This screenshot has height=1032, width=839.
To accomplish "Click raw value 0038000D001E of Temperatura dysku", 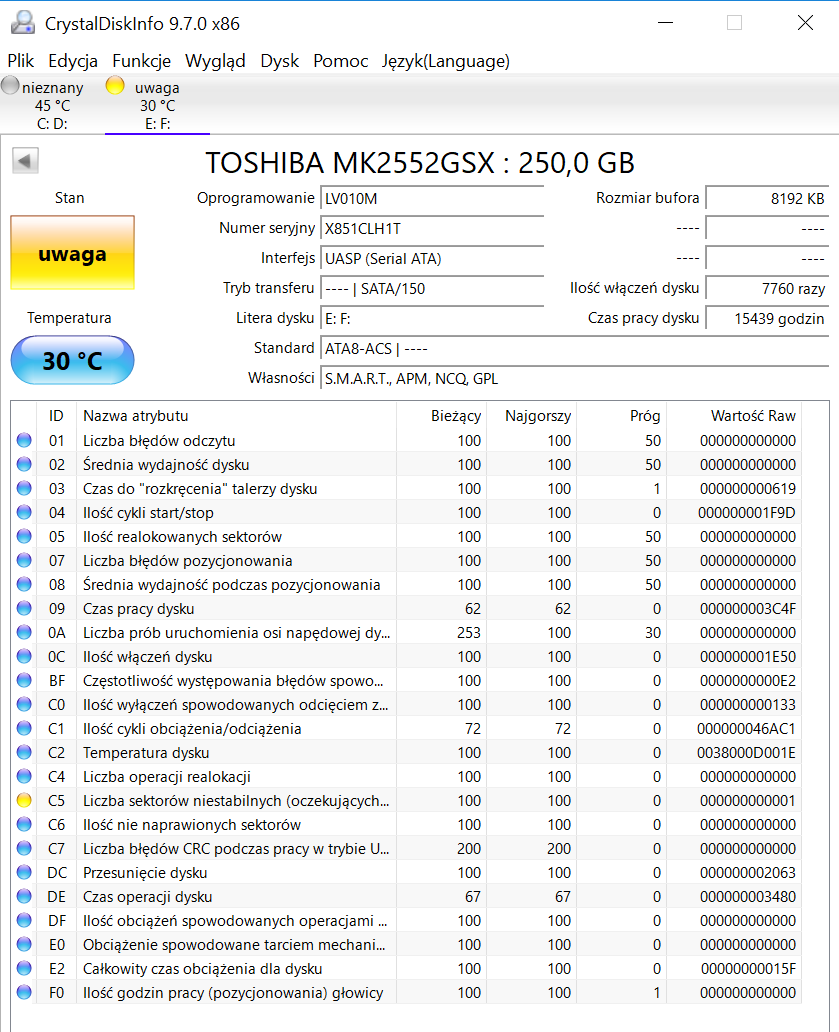I will click(x=746, y=752).
